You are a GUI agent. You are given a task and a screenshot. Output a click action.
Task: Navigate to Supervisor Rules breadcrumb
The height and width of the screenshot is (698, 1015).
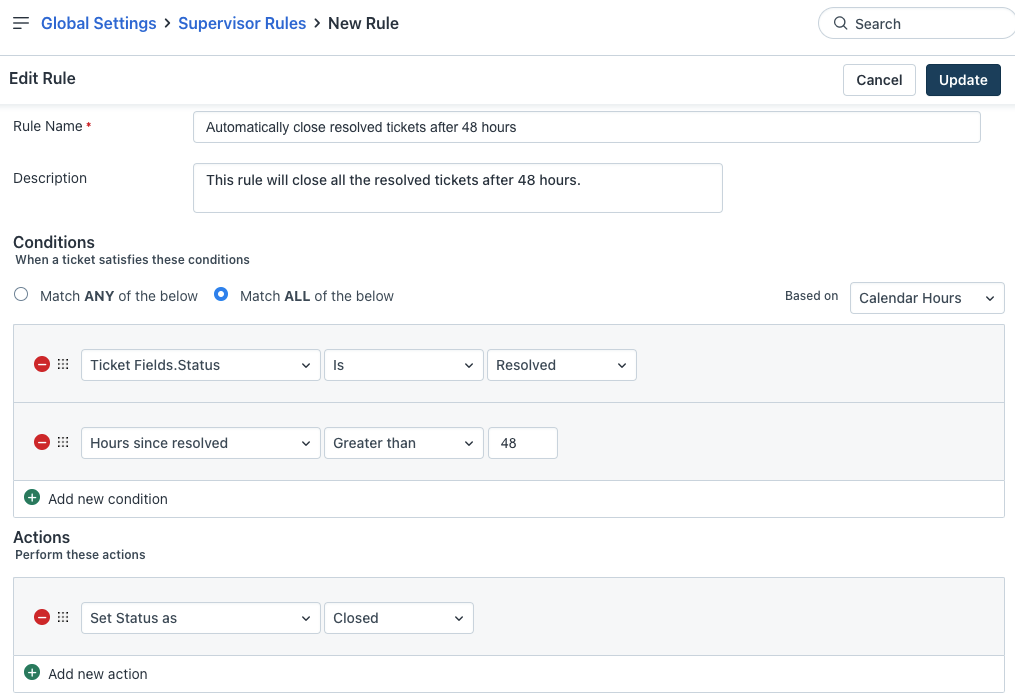[x=242, y=23]
